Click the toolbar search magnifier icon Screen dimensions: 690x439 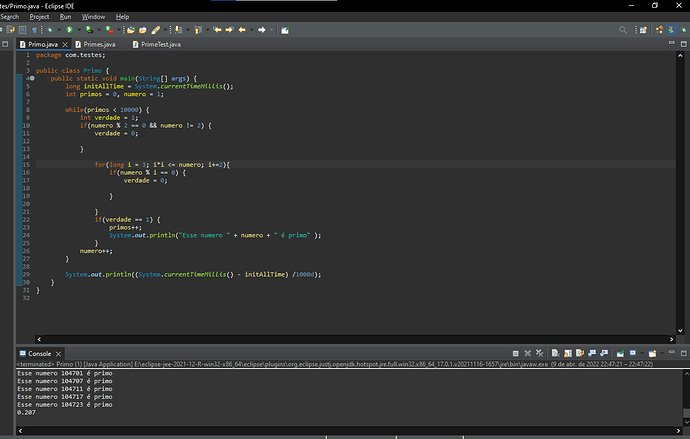click(623, 30)
